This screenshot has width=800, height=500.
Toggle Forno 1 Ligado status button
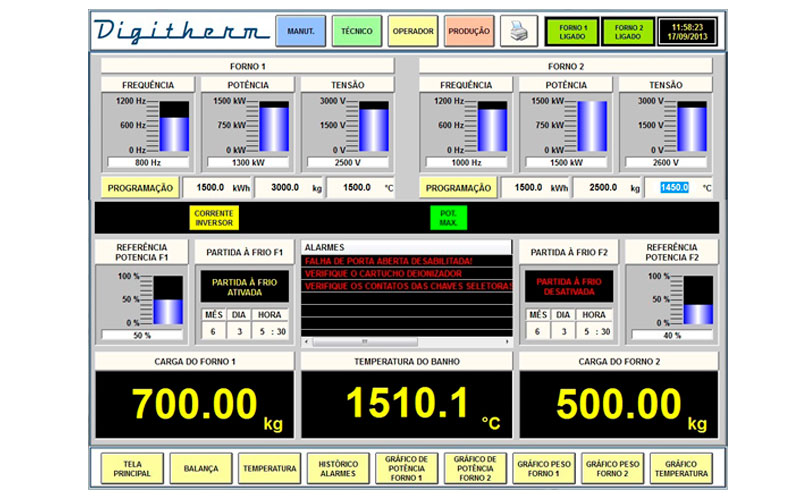[x=573, y=32]
